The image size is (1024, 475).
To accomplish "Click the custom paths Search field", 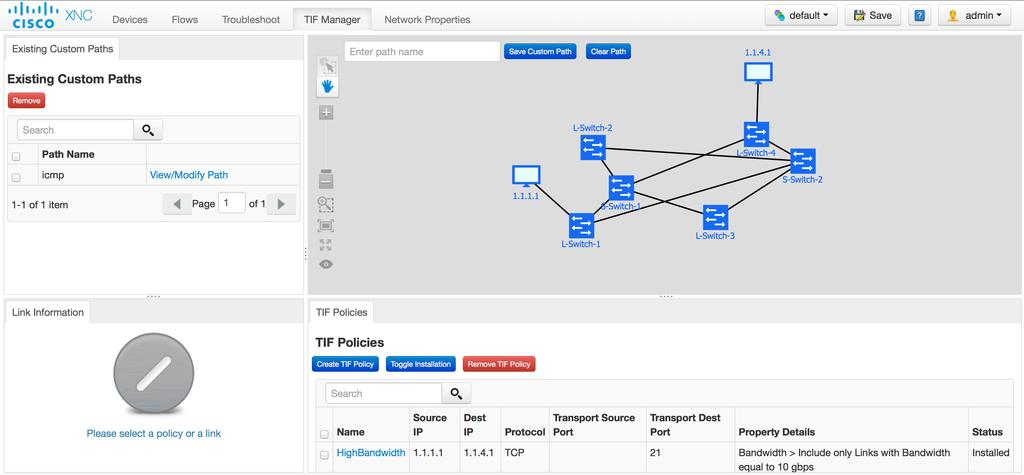I will click(75, 130).
